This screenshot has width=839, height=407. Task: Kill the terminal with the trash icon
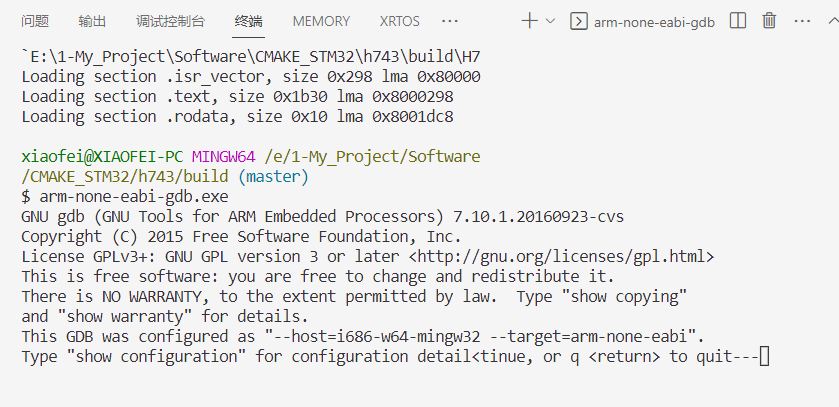click(769, 20)
